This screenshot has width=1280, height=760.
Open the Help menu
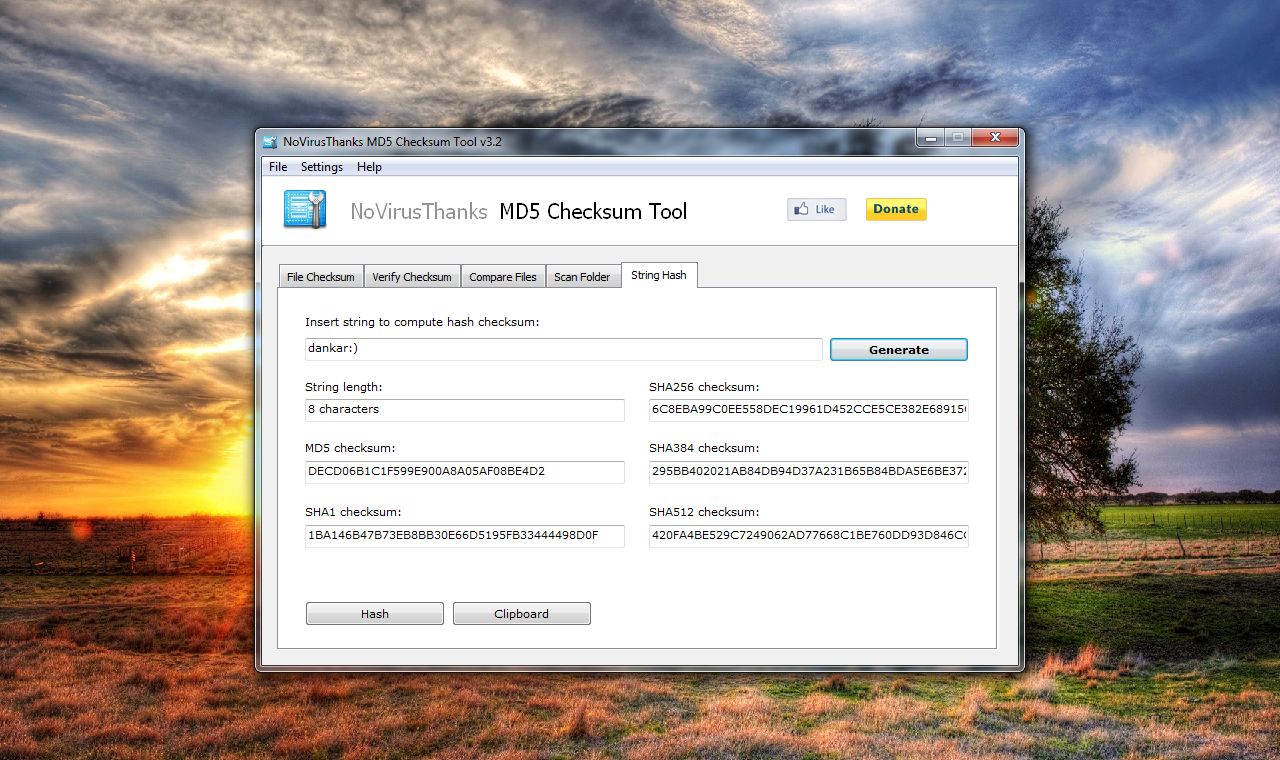coord(369,167)
